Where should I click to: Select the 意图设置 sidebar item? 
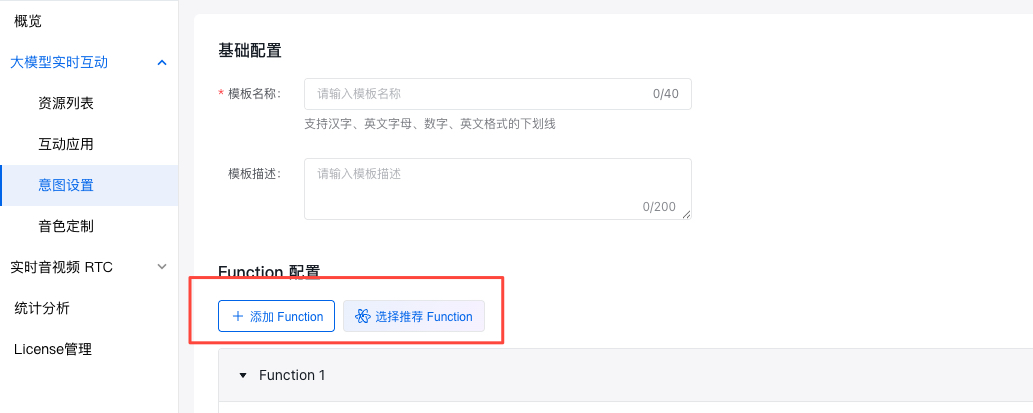(x=66, y=185)
